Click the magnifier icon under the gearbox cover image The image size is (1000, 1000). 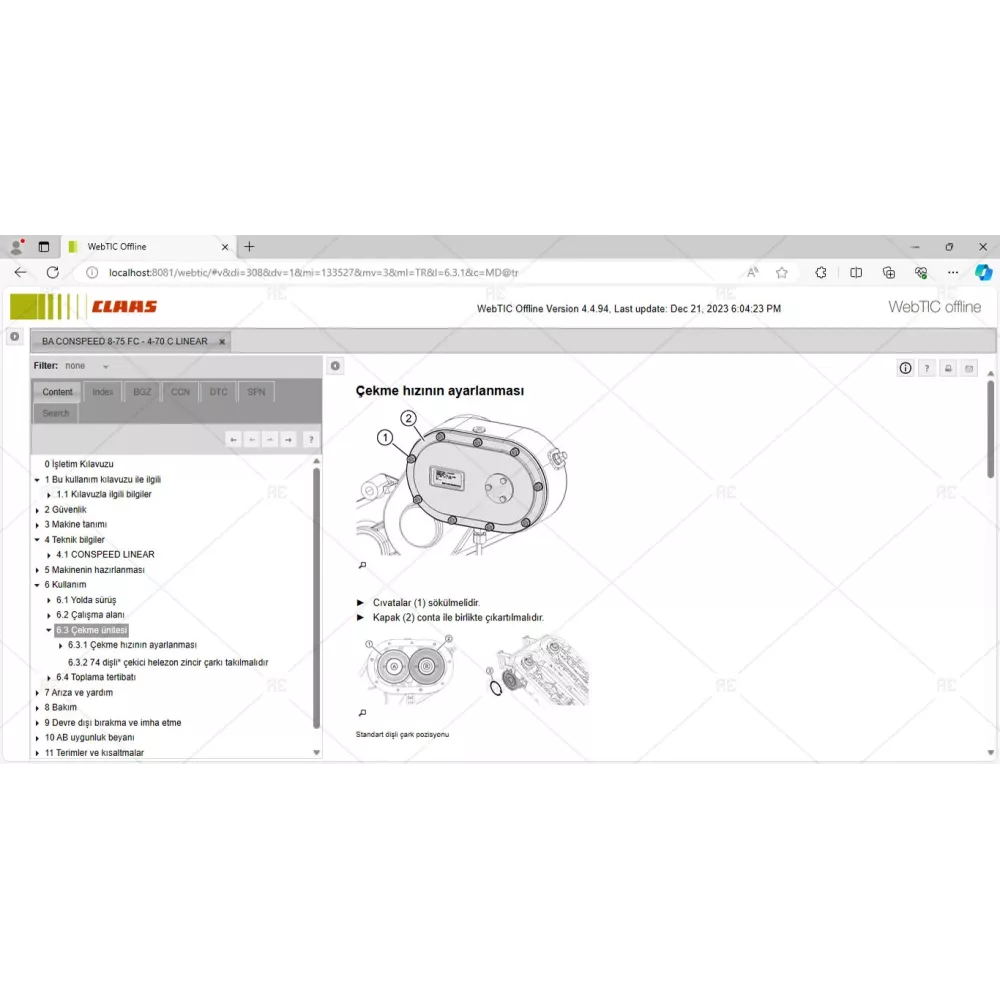point(362,565)
